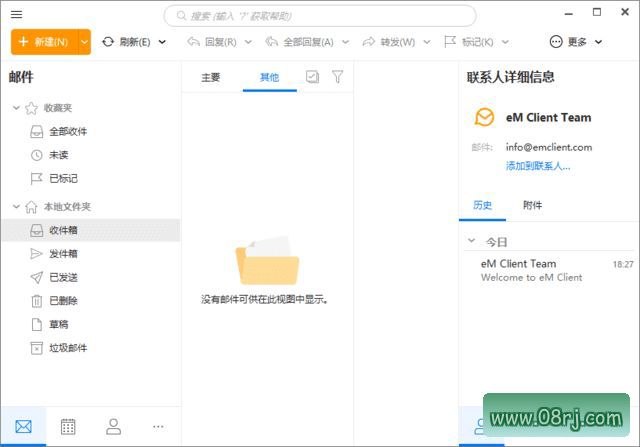Switch to the 其他 tab
Viewport: 640px width, 447px height.
(269, 77)
